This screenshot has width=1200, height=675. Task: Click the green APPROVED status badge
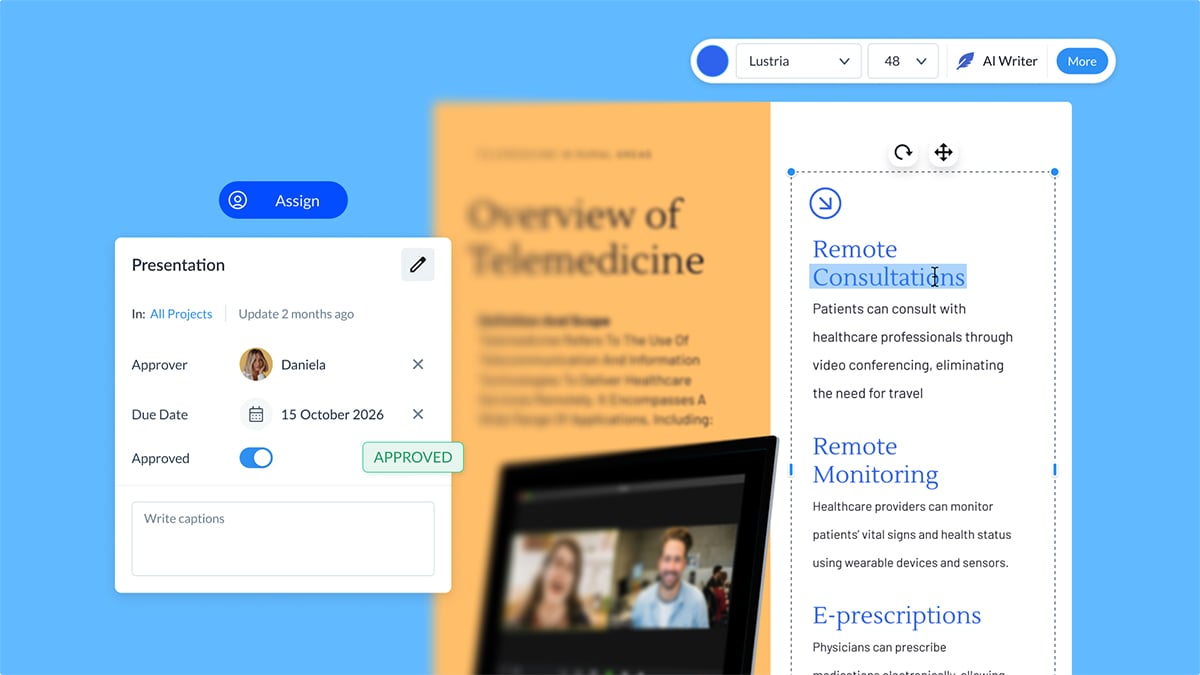(412, 457)
